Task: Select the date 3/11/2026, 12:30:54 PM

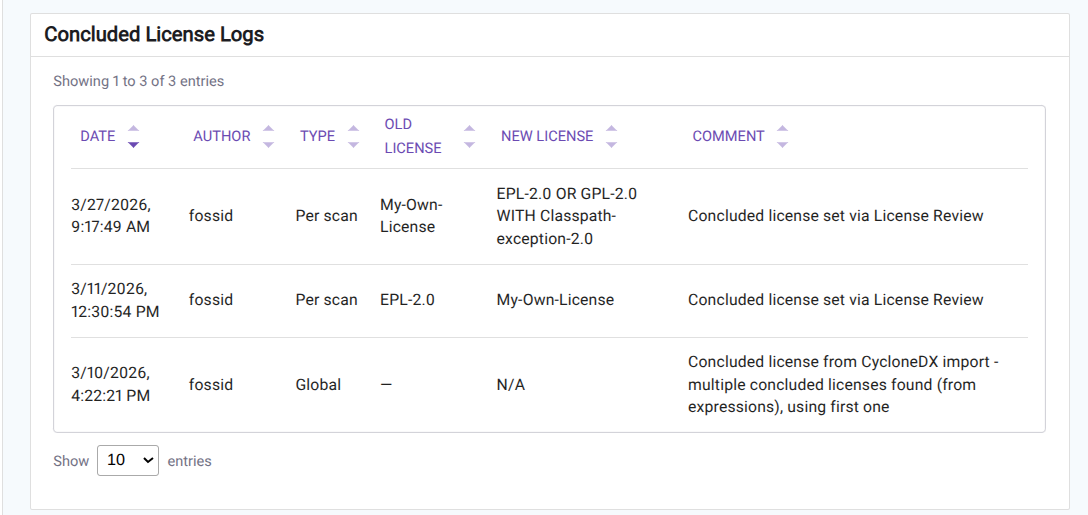Action: (x=115, y=300)
